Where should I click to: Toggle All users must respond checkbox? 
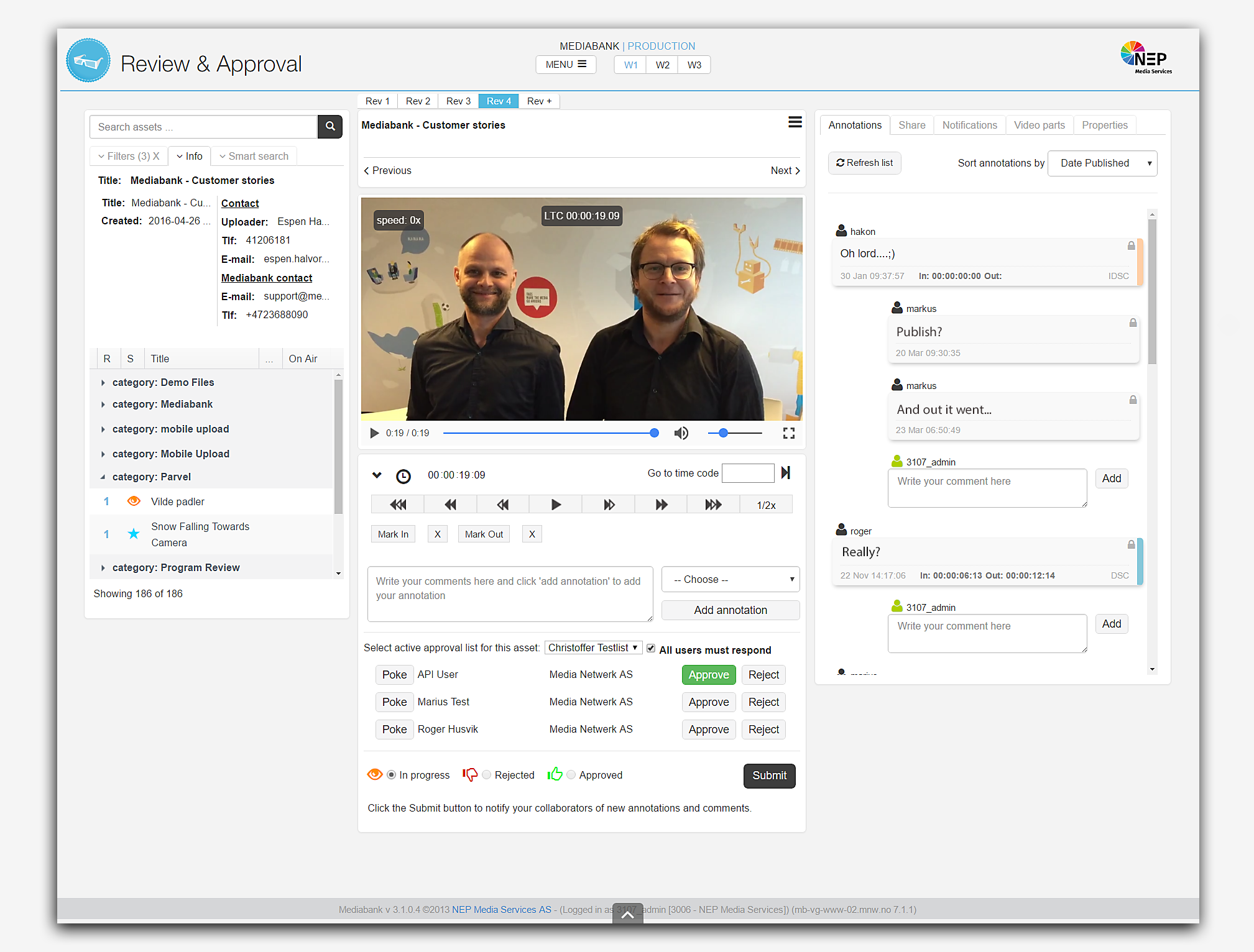pyautogui.click(x=651, y=648)
